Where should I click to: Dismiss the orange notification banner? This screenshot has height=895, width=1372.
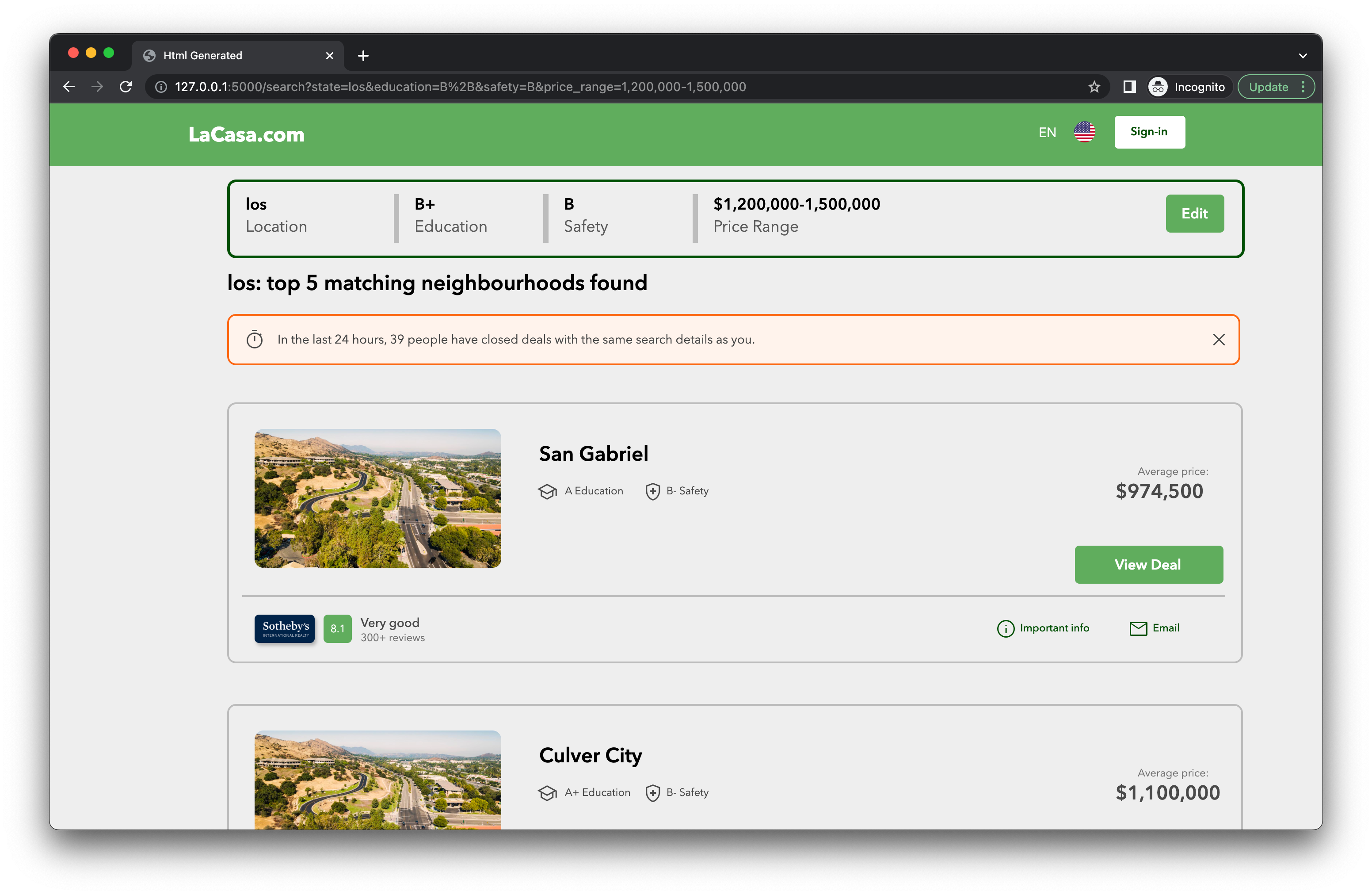1218,340
